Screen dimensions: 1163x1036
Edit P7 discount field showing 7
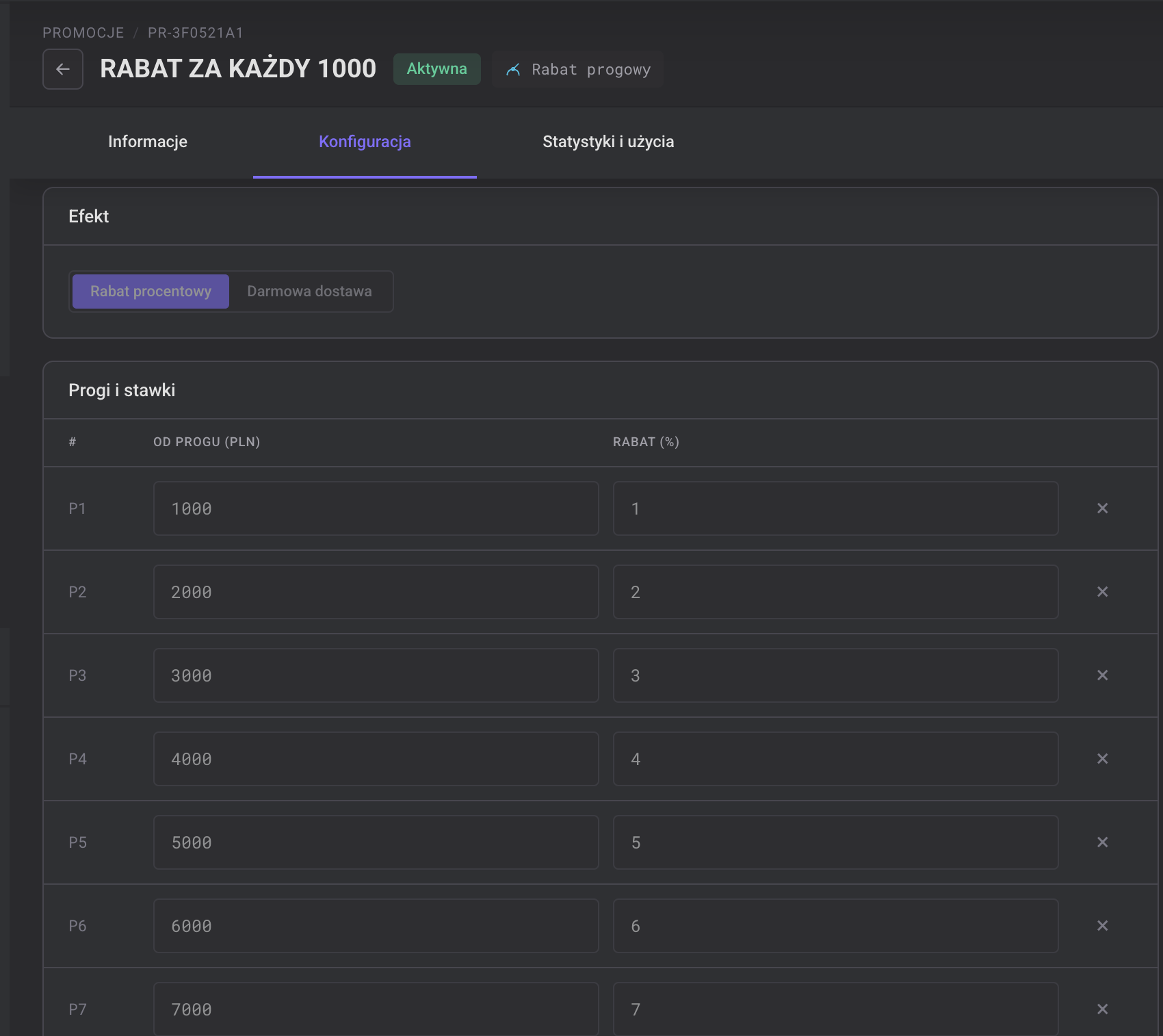[x=835, y=1009]
